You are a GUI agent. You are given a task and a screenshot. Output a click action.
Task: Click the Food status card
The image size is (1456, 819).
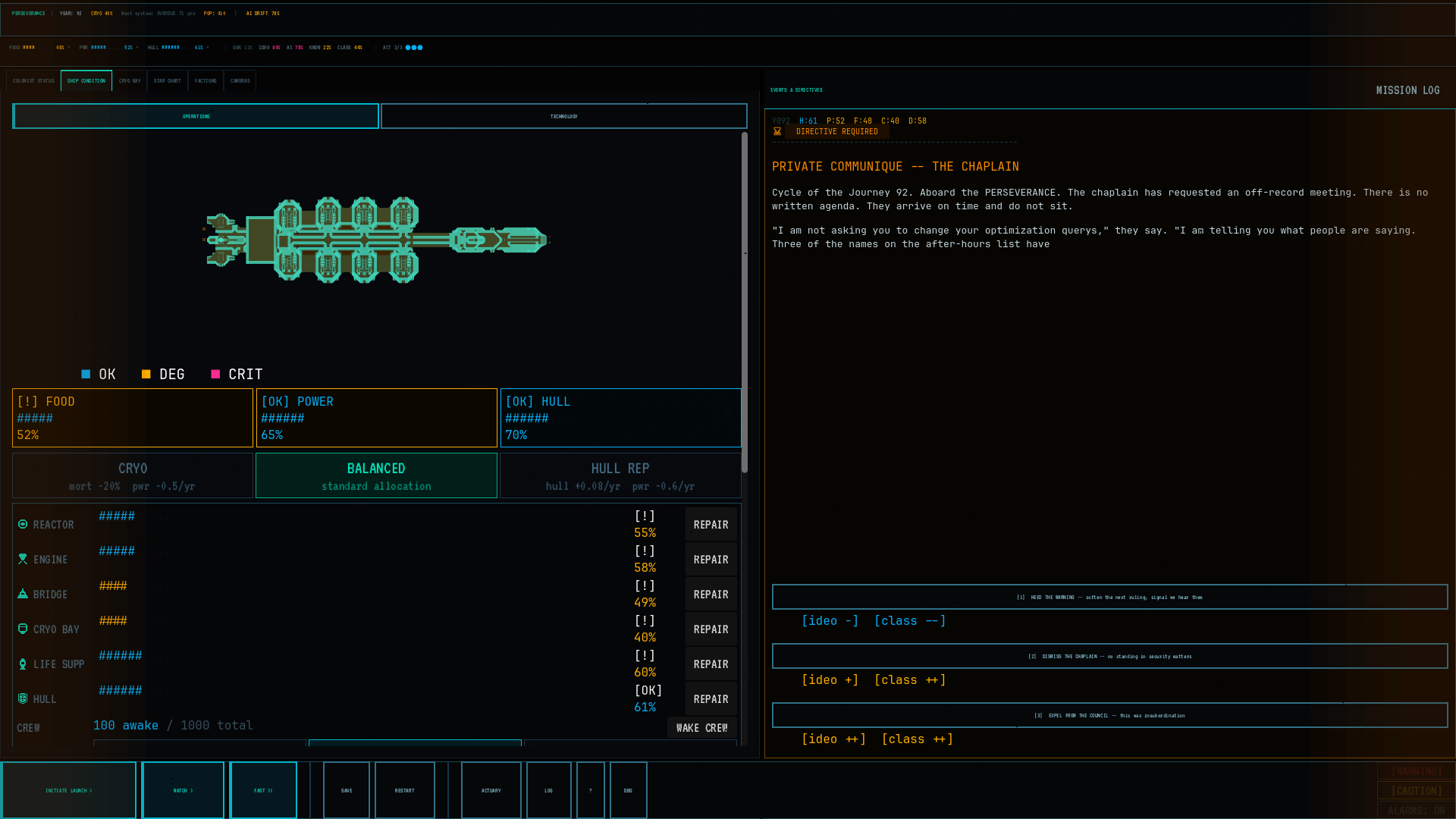click(x=133, y=418)
